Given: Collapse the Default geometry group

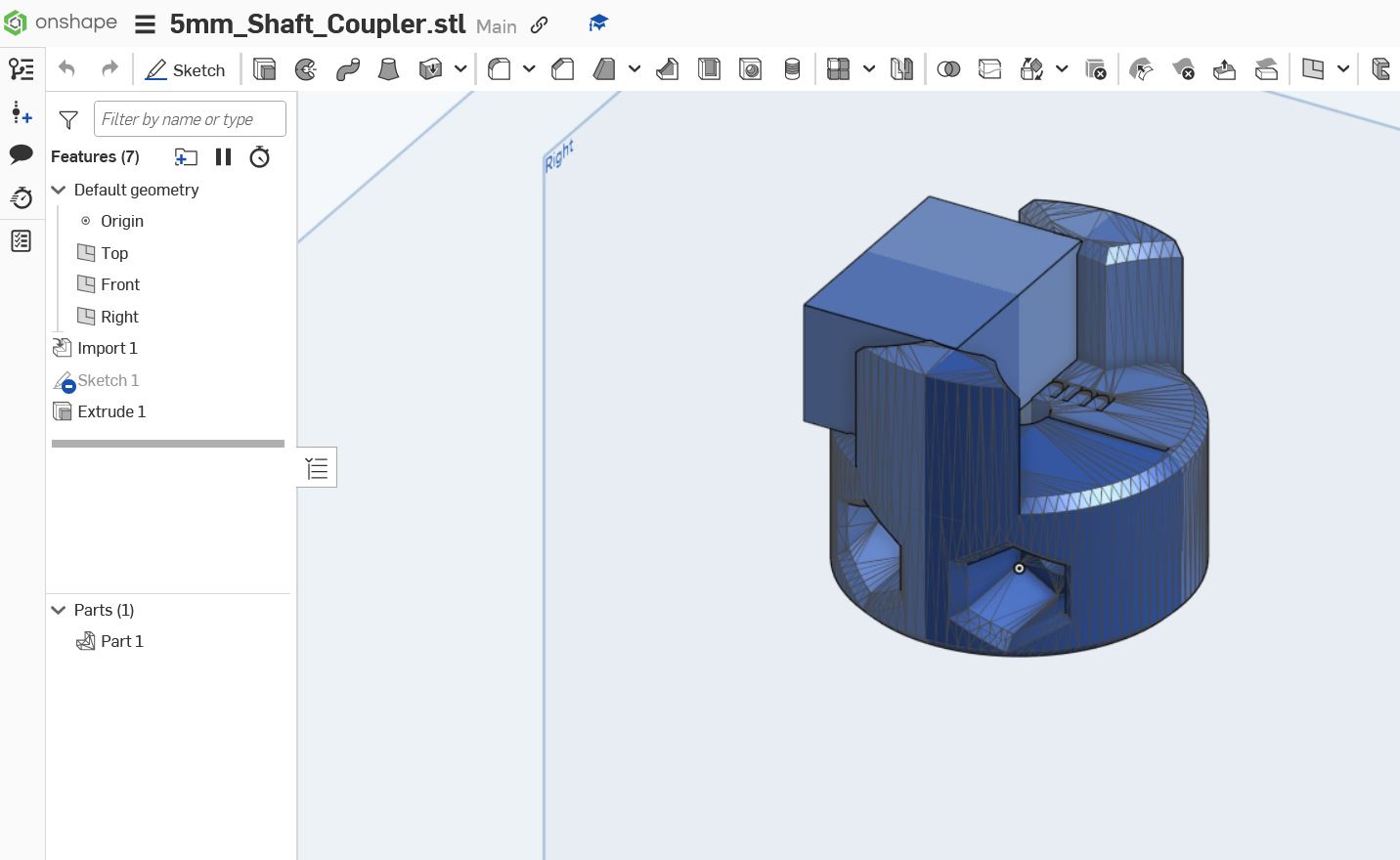Looking at the screenshot, I should point(58,190).
